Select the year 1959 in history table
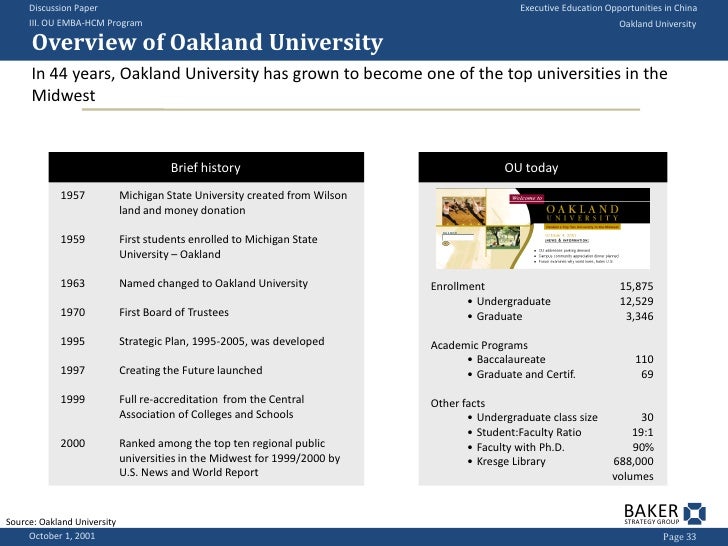The height and width of the screenshot is (546, 728). (72, 240)
